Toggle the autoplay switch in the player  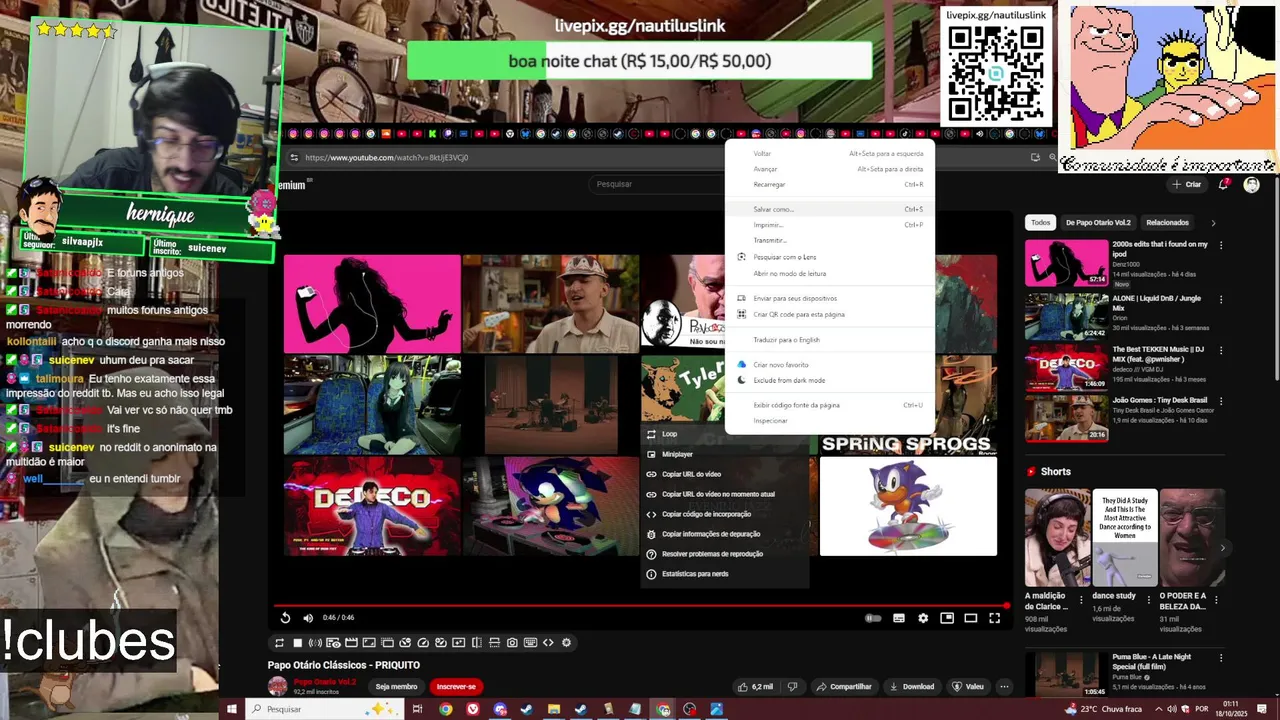click(x=873, y=618)
